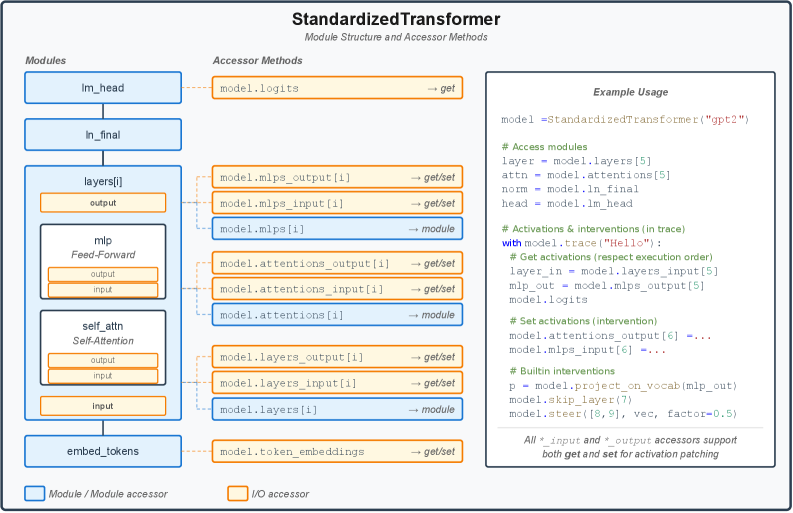This screenshot has height=513, width=793.
Task: Click the self_attn Self-Attention block title
Action: (x=103, y=333)
